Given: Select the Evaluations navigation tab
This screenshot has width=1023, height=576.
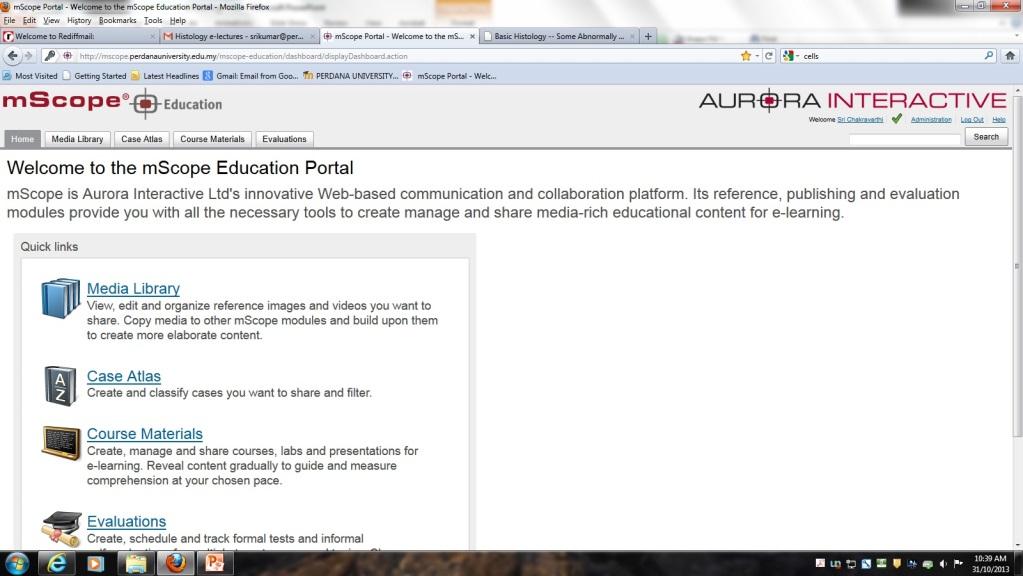Looking at the screenshot, I should (284, 139).
